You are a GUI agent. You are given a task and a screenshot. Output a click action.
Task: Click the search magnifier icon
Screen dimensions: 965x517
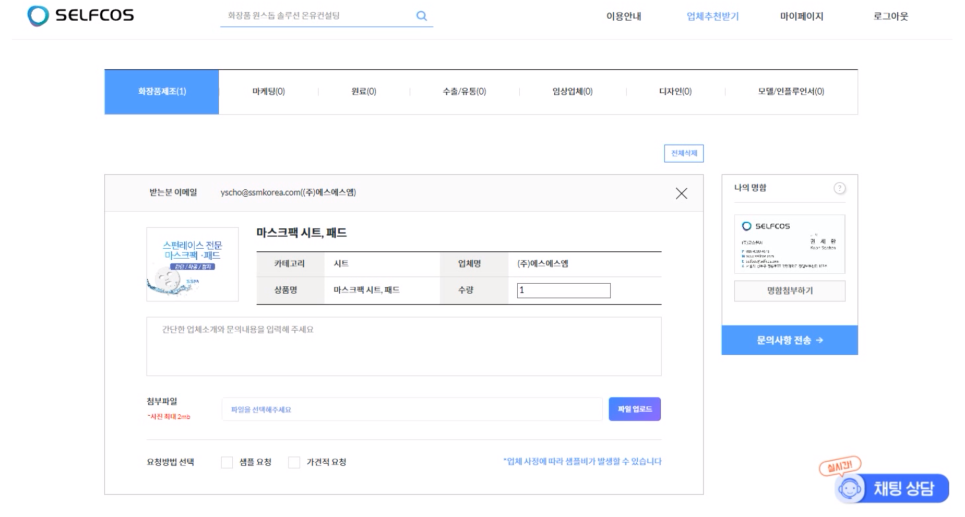(x=421, y=15)
